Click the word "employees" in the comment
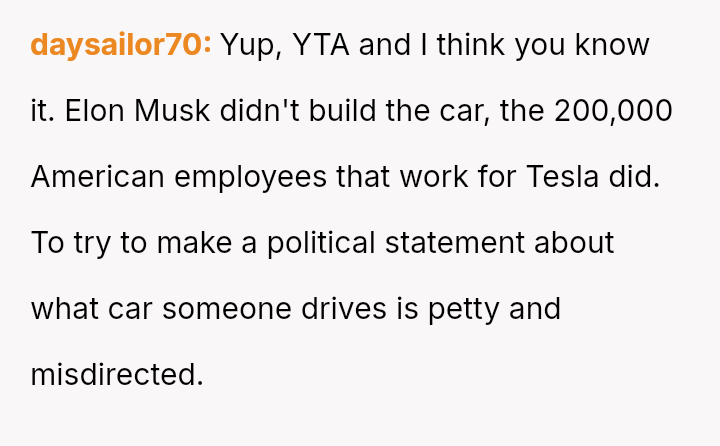This screenshot has height=446, width=720. click(x=251, y=178)
